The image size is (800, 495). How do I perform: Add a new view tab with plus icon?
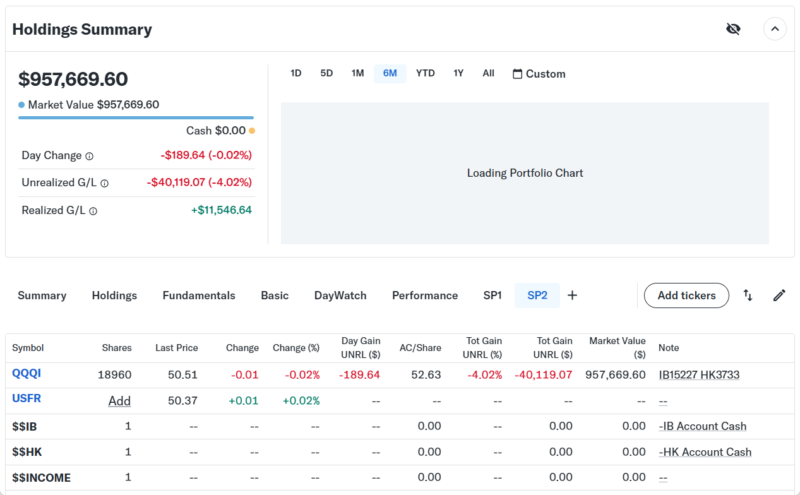point(572,295)
